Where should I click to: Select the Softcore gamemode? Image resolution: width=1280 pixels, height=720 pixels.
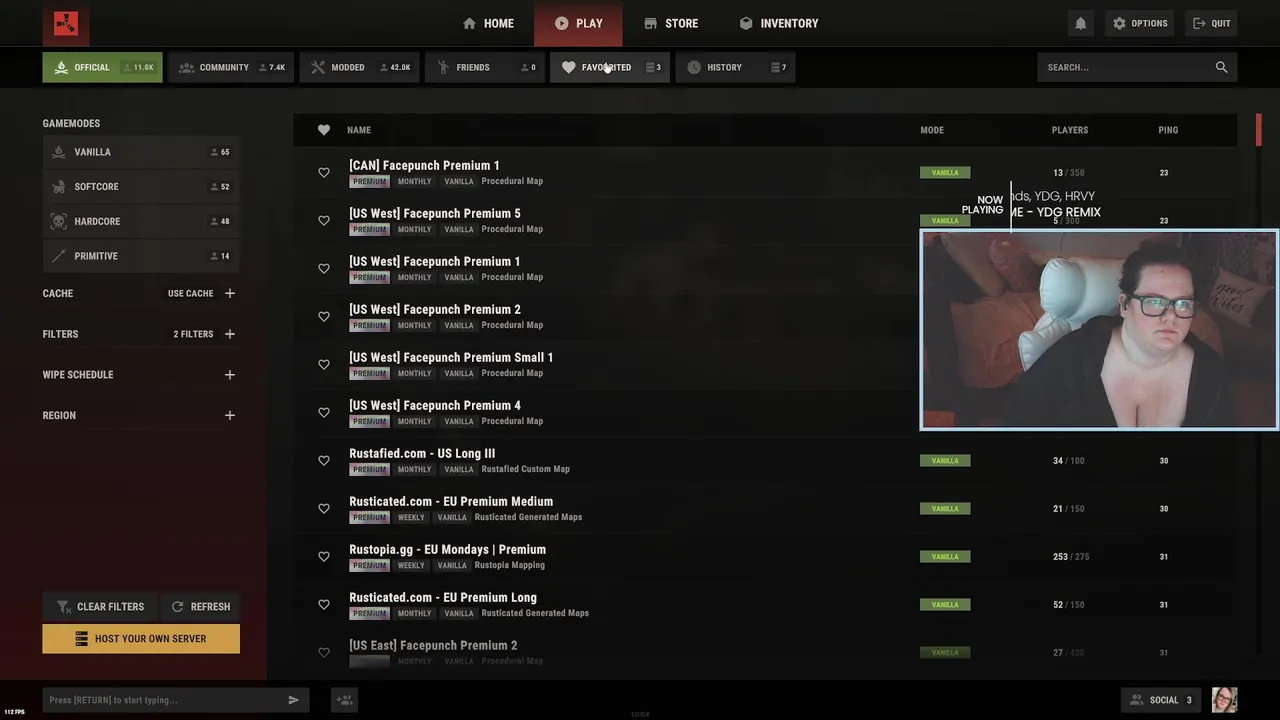tap(141, 187)
